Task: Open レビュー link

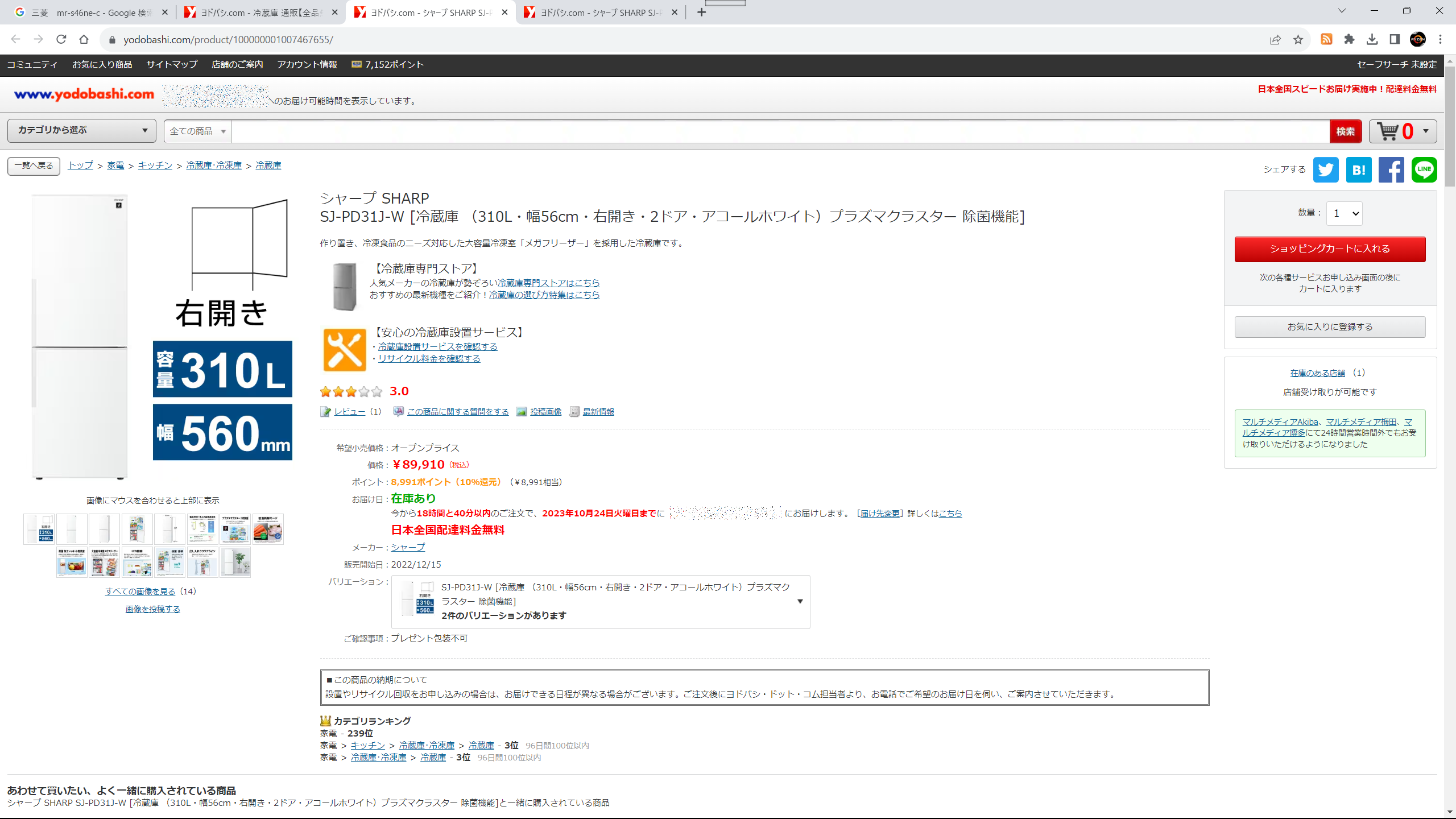Action: tap(349, 412)
